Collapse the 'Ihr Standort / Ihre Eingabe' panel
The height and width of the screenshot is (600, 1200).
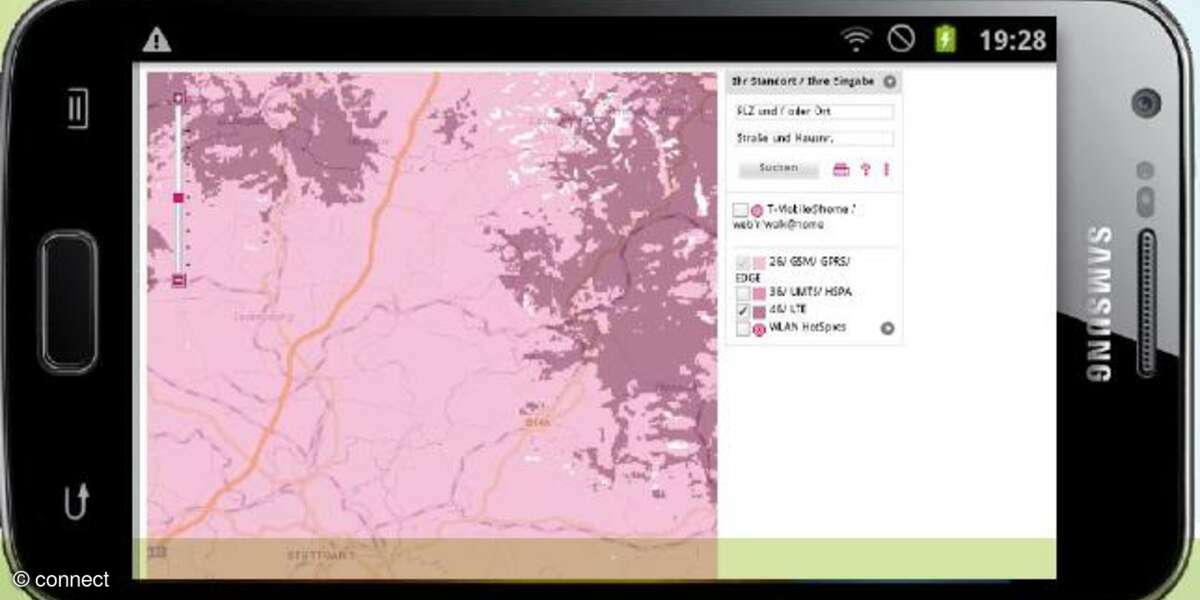889,81
